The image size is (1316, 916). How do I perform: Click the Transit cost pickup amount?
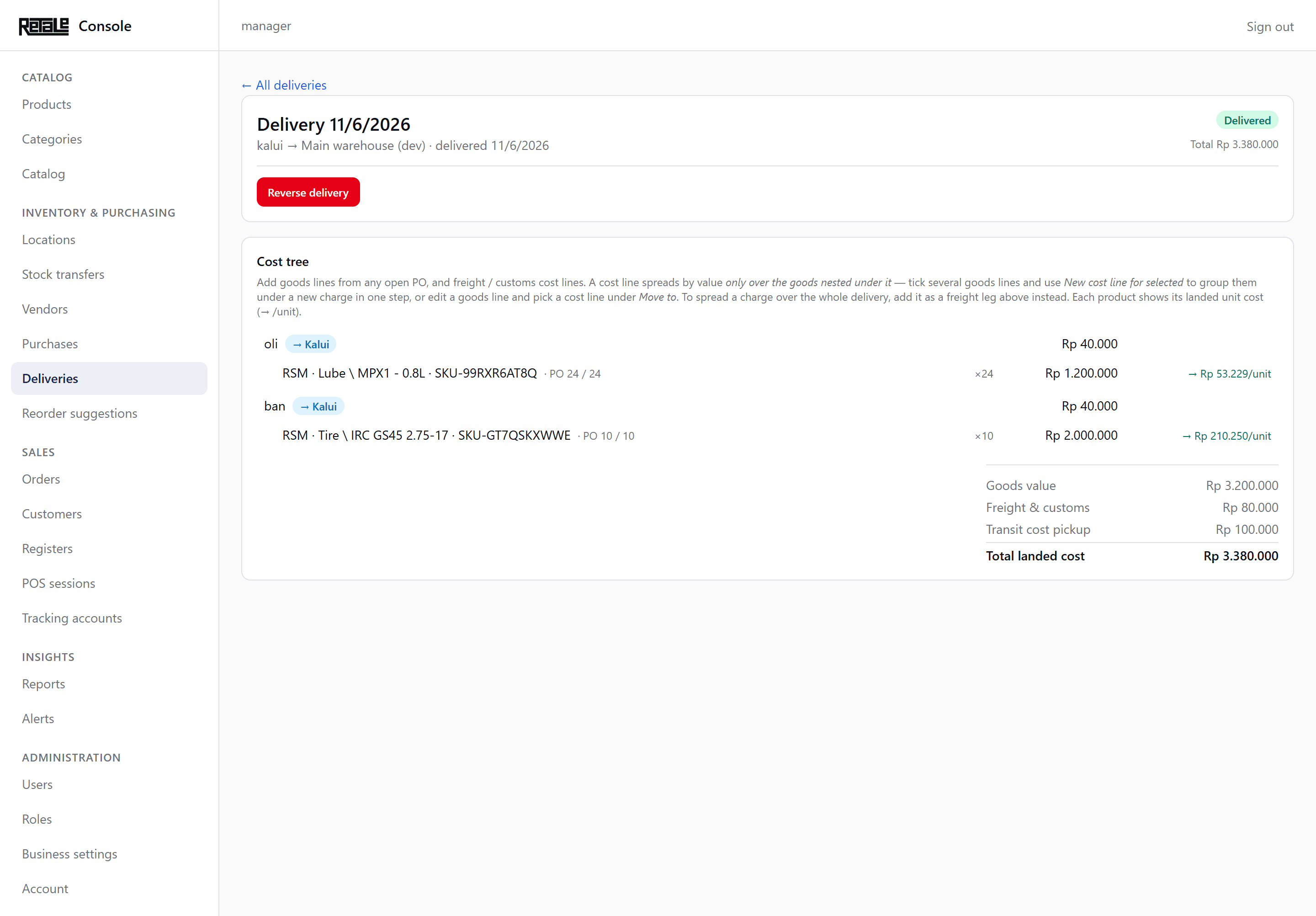(x=1247, y=530)
